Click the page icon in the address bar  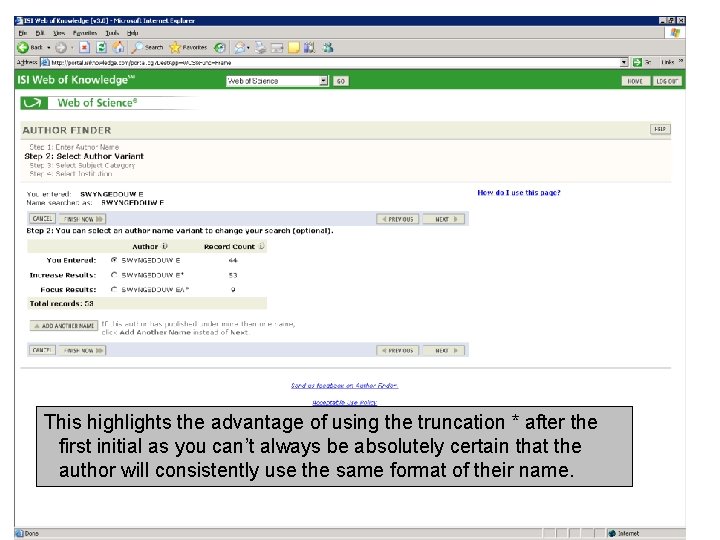(x=45, y=62)
